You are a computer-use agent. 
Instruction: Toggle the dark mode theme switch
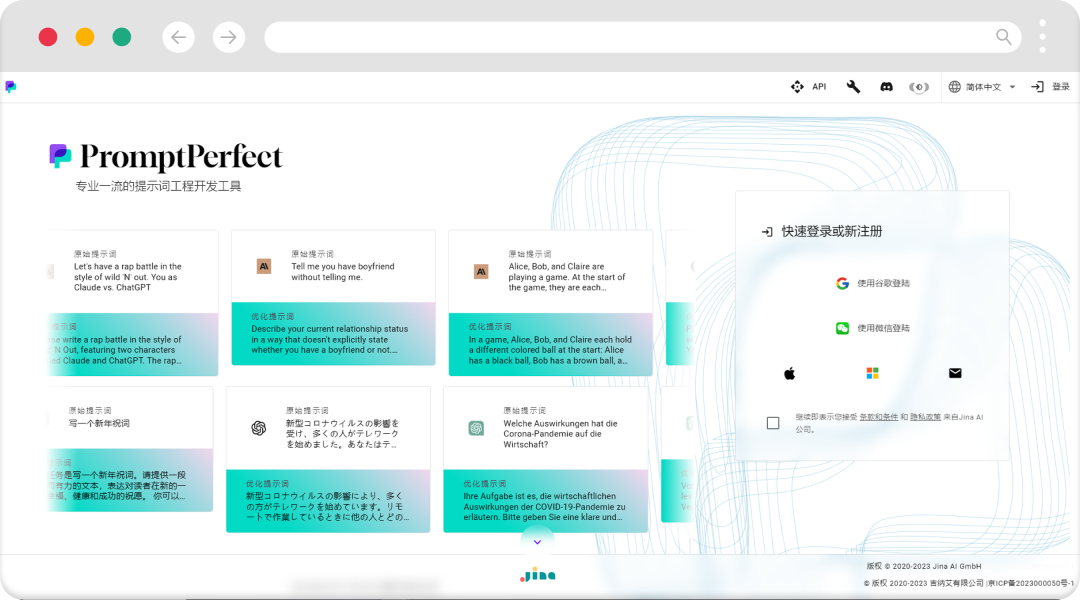pos(919,87)
